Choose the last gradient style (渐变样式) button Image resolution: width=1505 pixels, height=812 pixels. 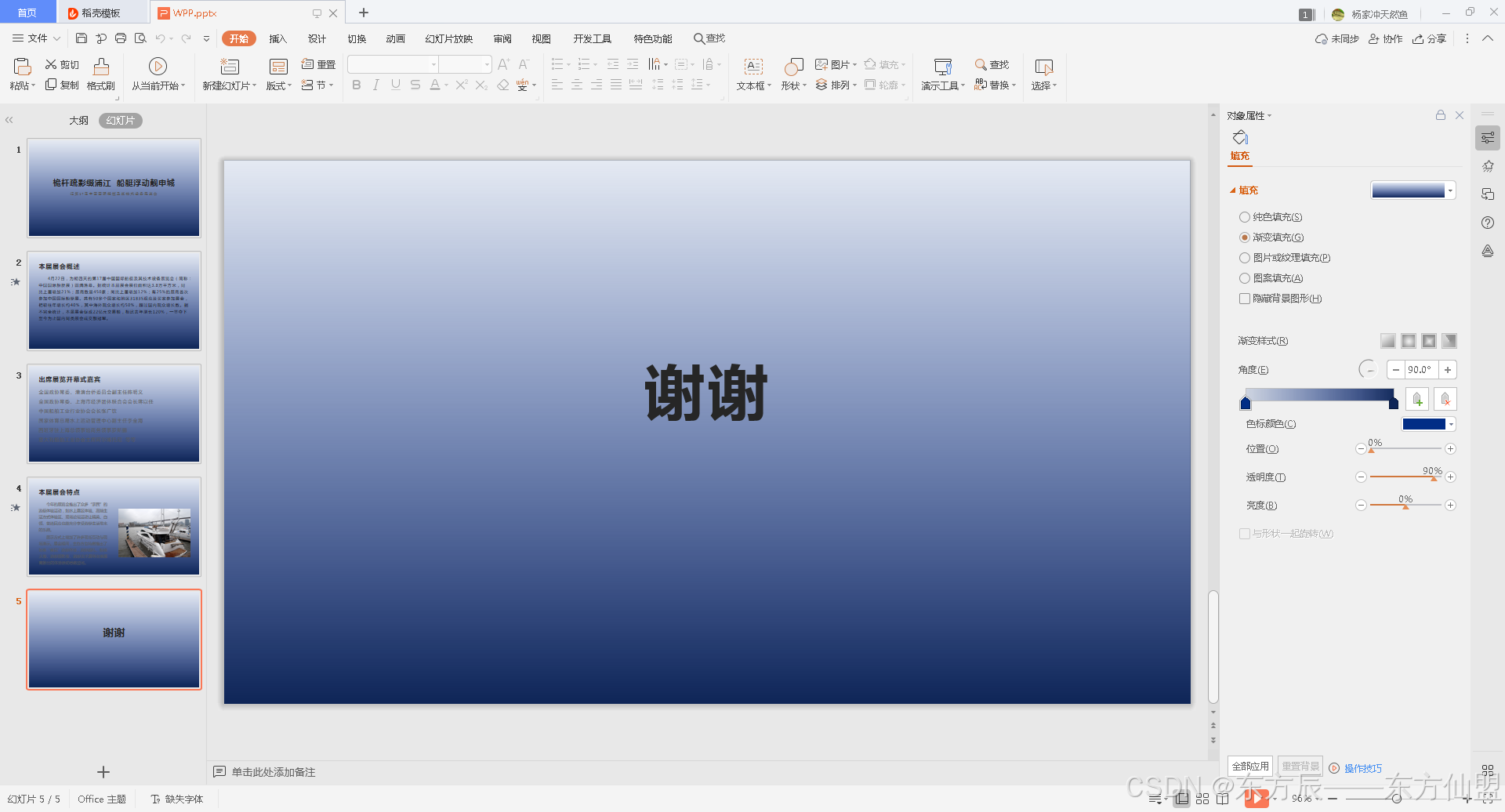point(1449,341)
